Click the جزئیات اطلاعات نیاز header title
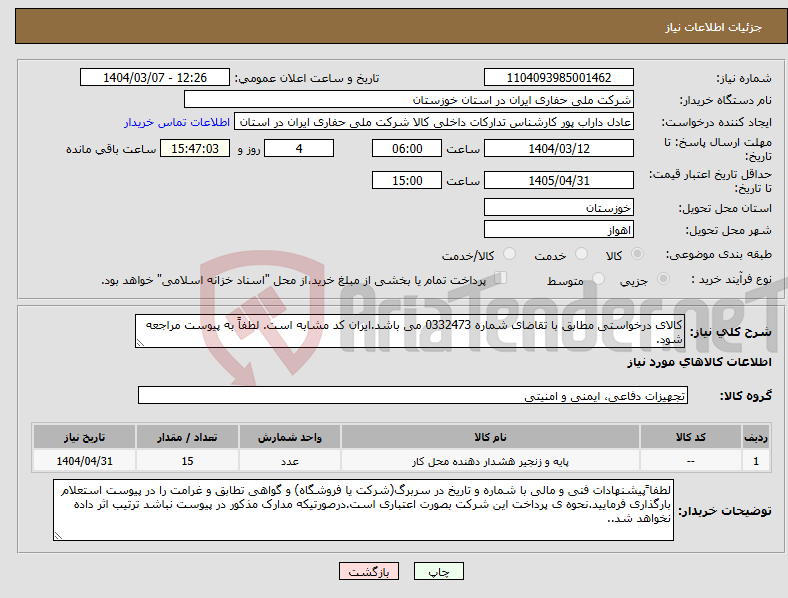 [714, 27]
